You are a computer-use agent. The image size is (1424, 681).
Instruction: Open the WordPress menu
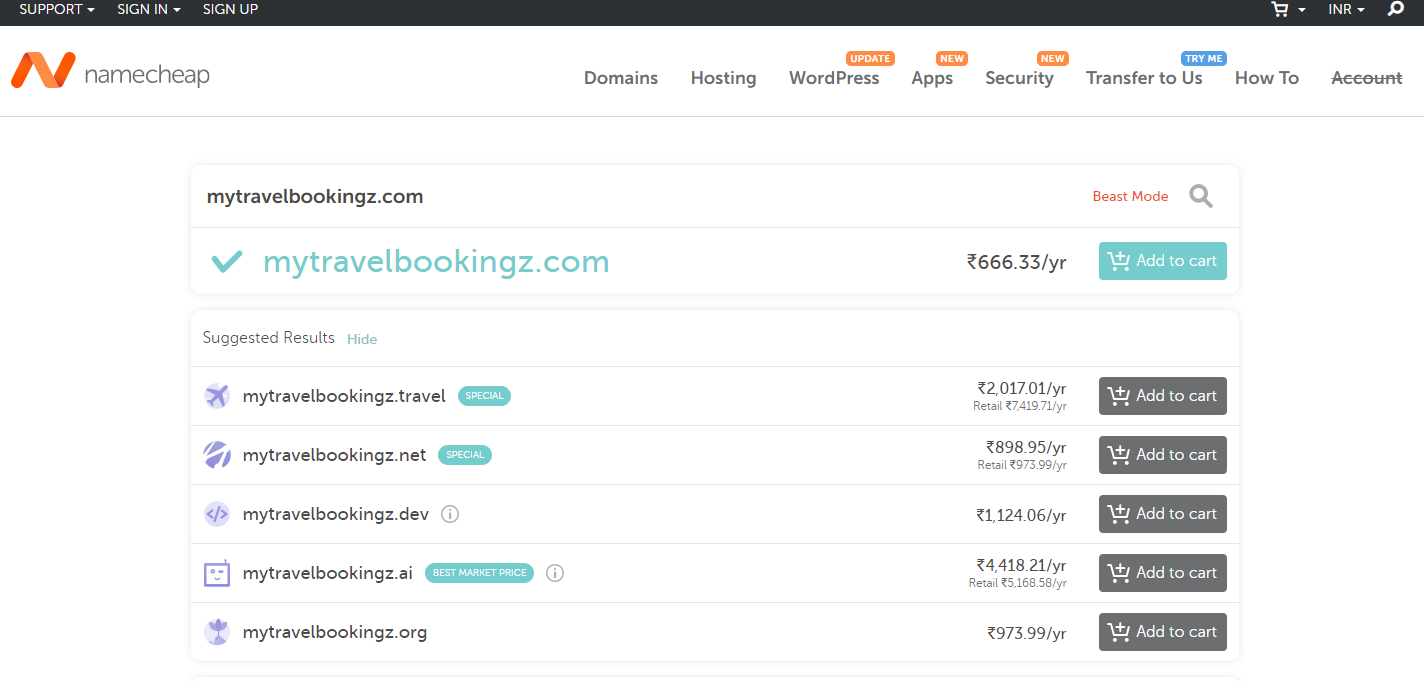point(834,78)
